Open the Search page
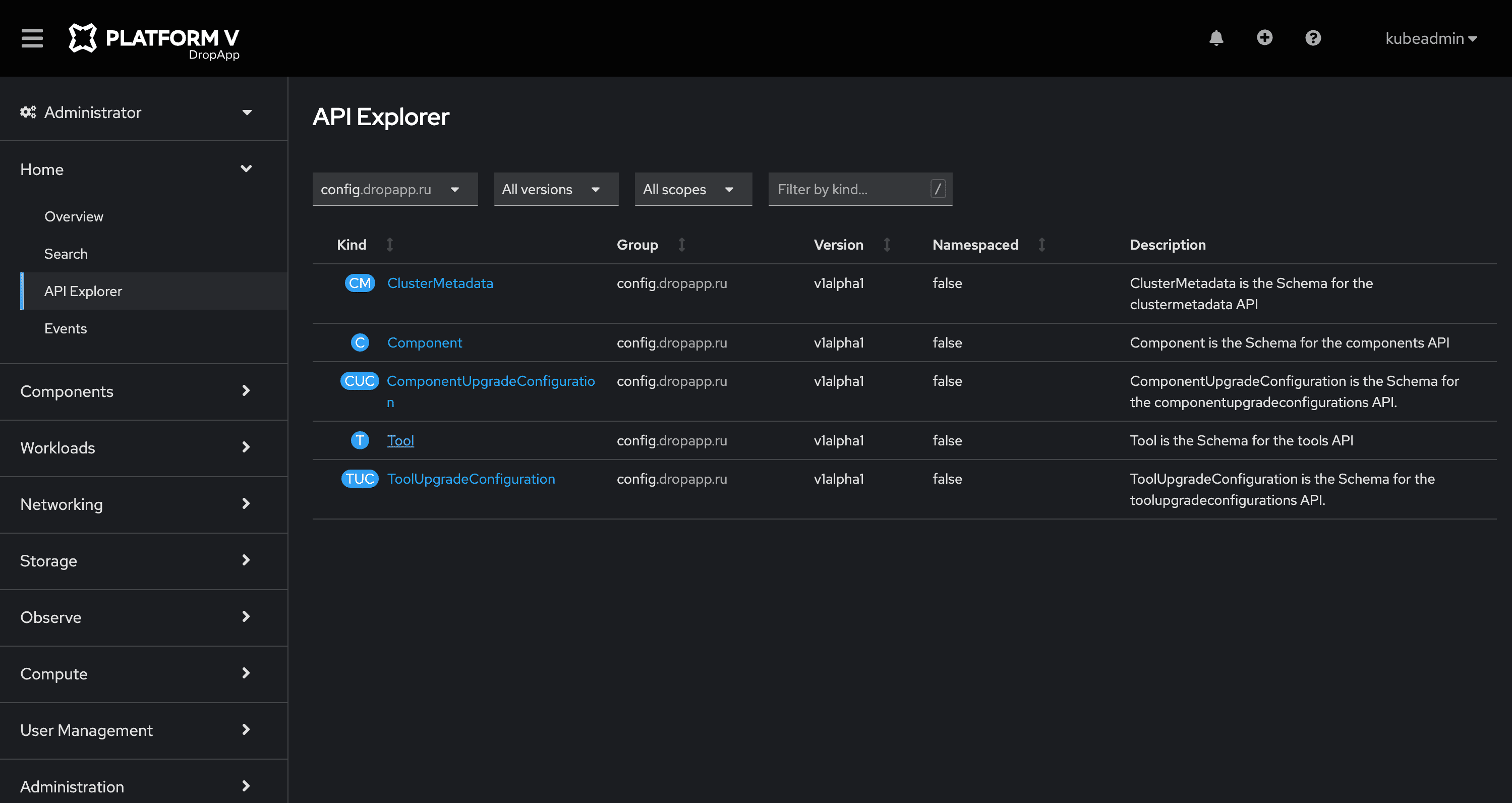This screenshot has height=803, width=1512. 66,254
